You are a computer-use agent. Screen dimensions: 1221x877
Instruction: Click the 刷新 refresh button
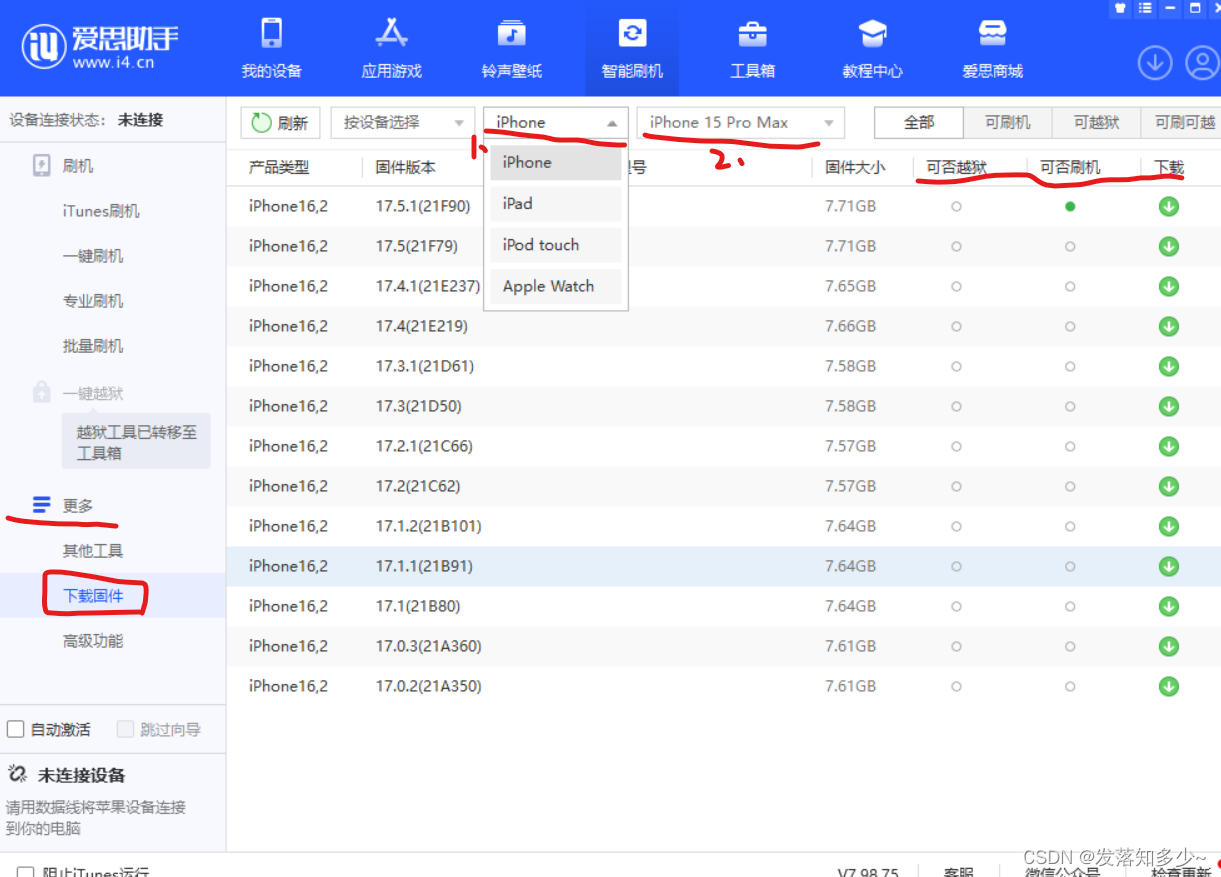coord(280,123)
